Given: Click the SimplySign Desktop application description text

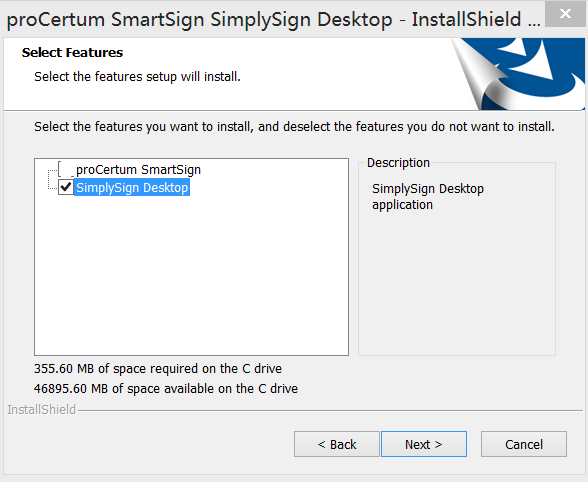Looking at the screenshot, I should click(428, 197).
